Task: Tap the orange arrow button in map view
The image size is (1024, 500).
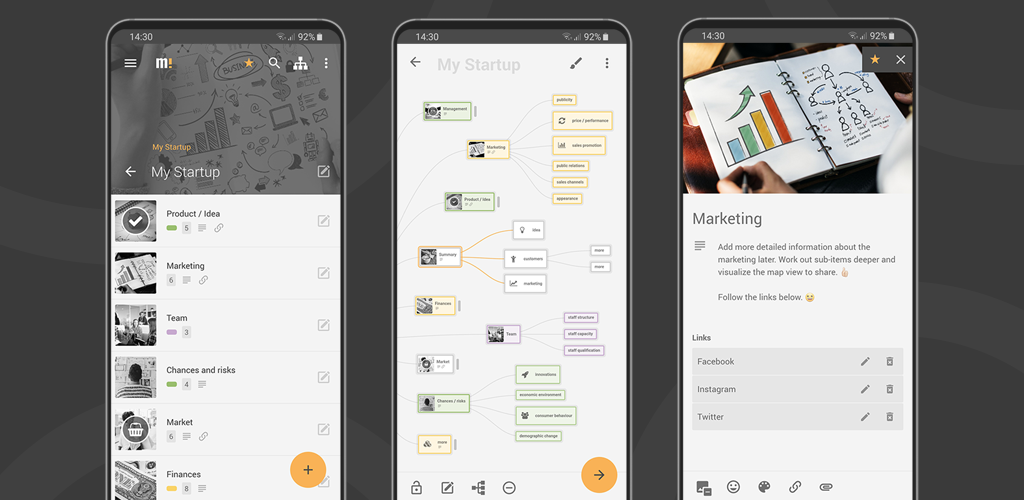Action: pos(600,475)
